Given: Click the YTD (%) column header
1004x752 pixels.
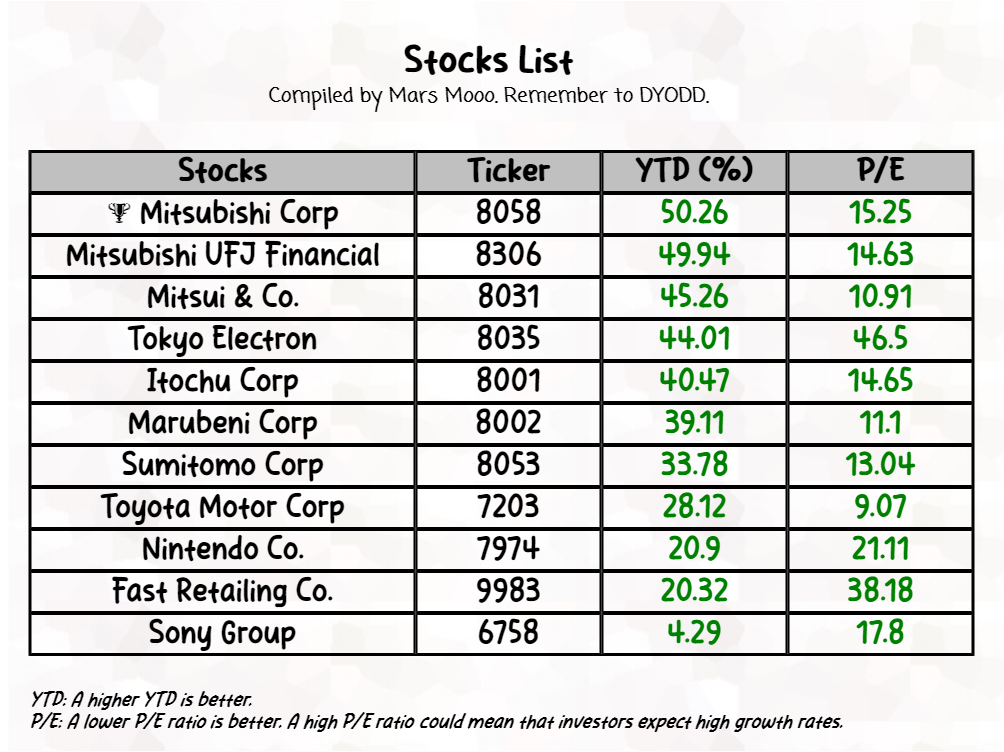Looking at the screenshot, I should coord(694,171).
